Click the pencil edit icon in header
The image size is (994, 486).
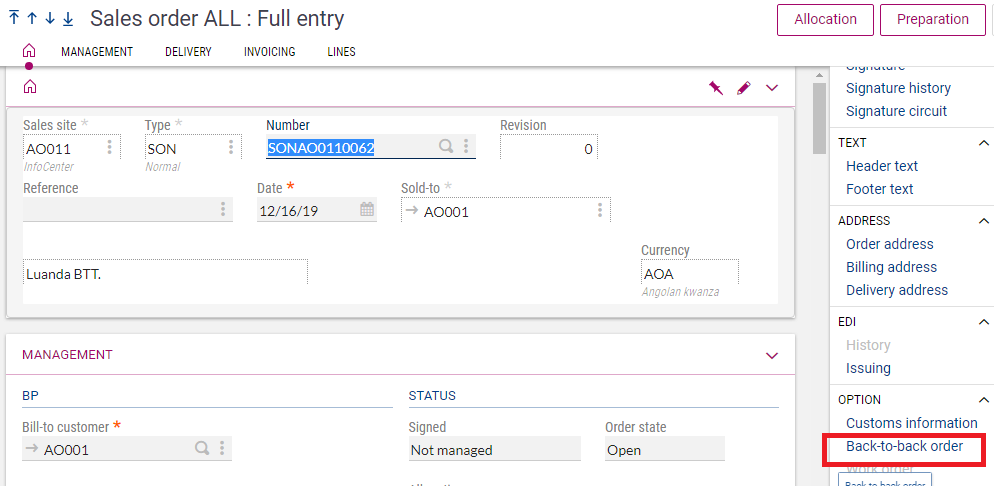(x=743, y=88)
